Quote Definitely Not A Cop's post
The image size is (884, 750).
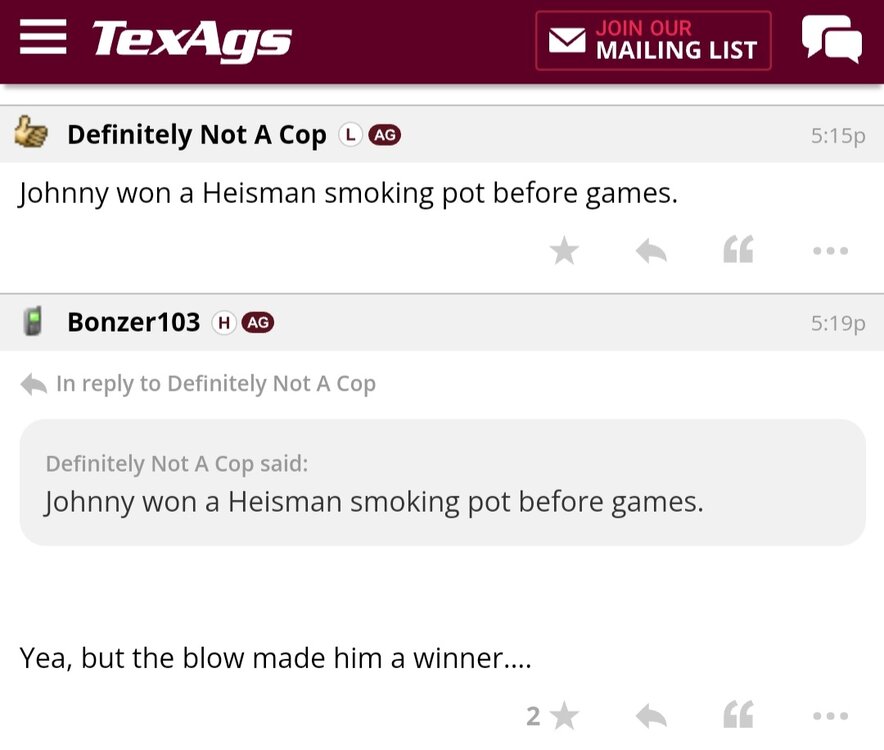(738, 250)
